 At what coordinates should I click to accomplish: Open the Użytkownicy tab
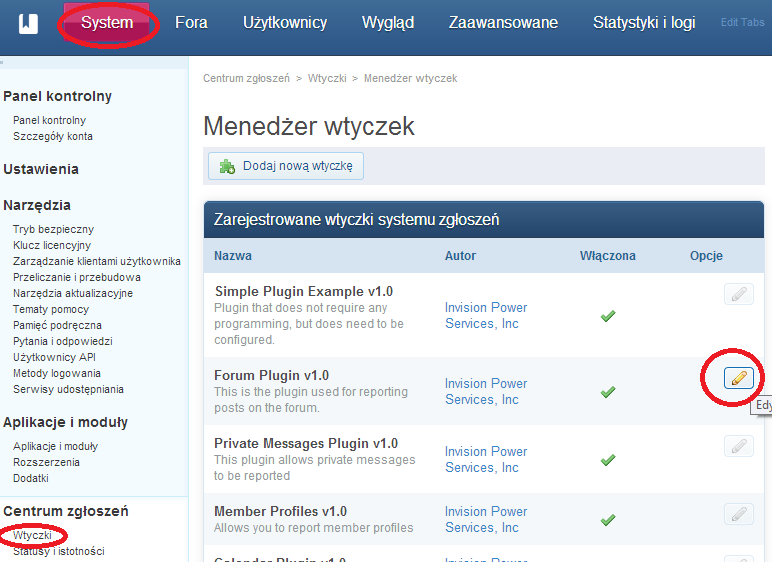pyautogui.click(x=285, y=23)
